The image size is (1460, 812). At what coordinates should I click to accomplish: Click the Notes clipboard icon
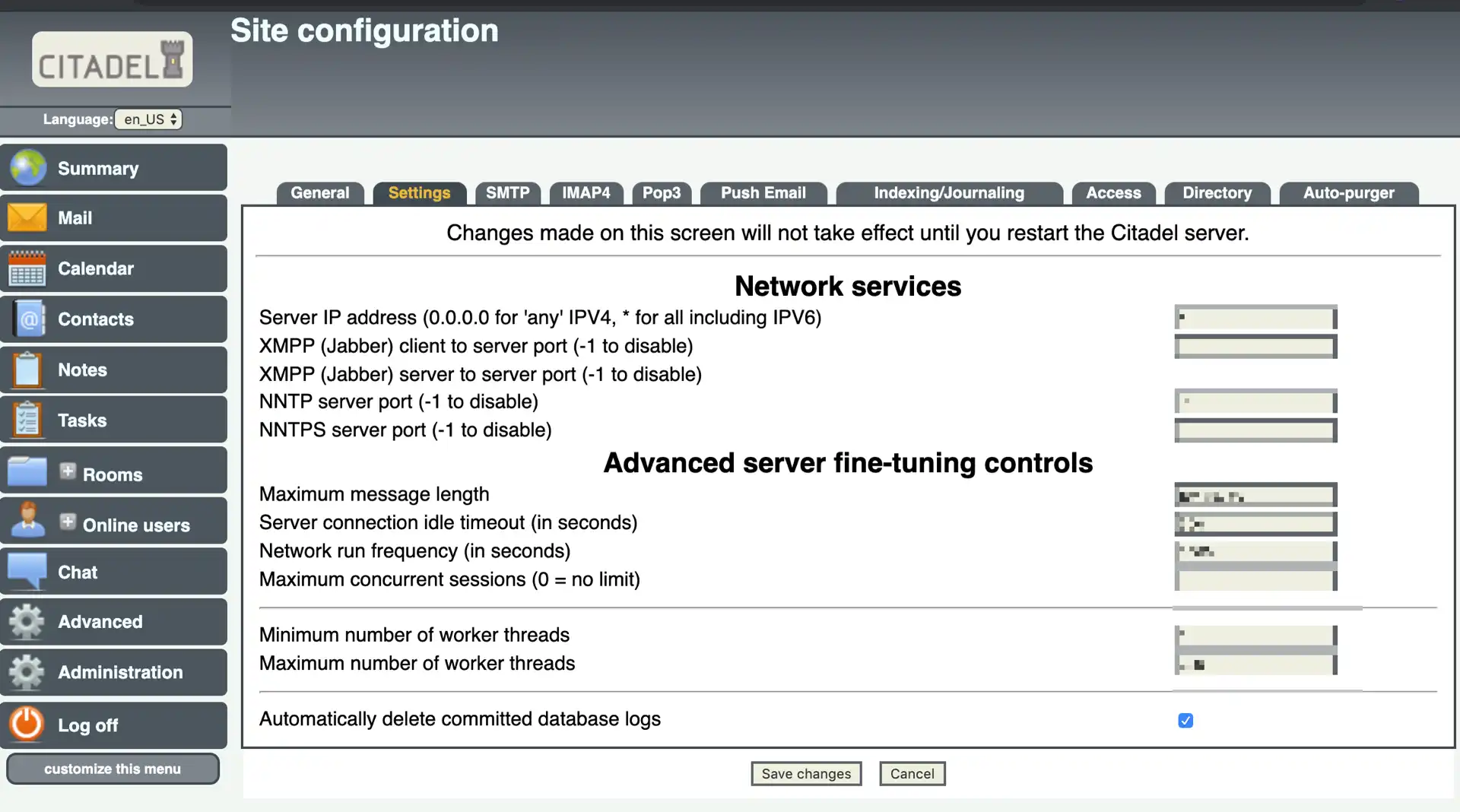27,370
